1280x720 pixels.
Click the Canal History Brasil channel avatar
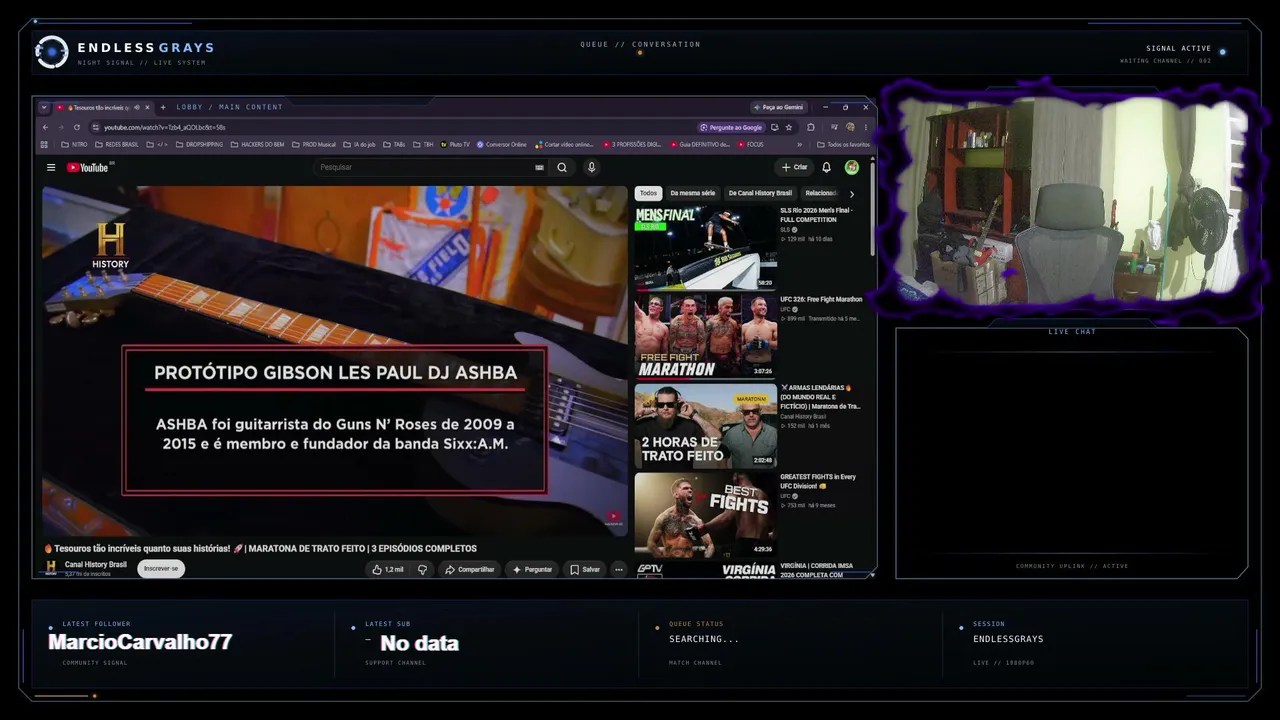tap(51, 568)
